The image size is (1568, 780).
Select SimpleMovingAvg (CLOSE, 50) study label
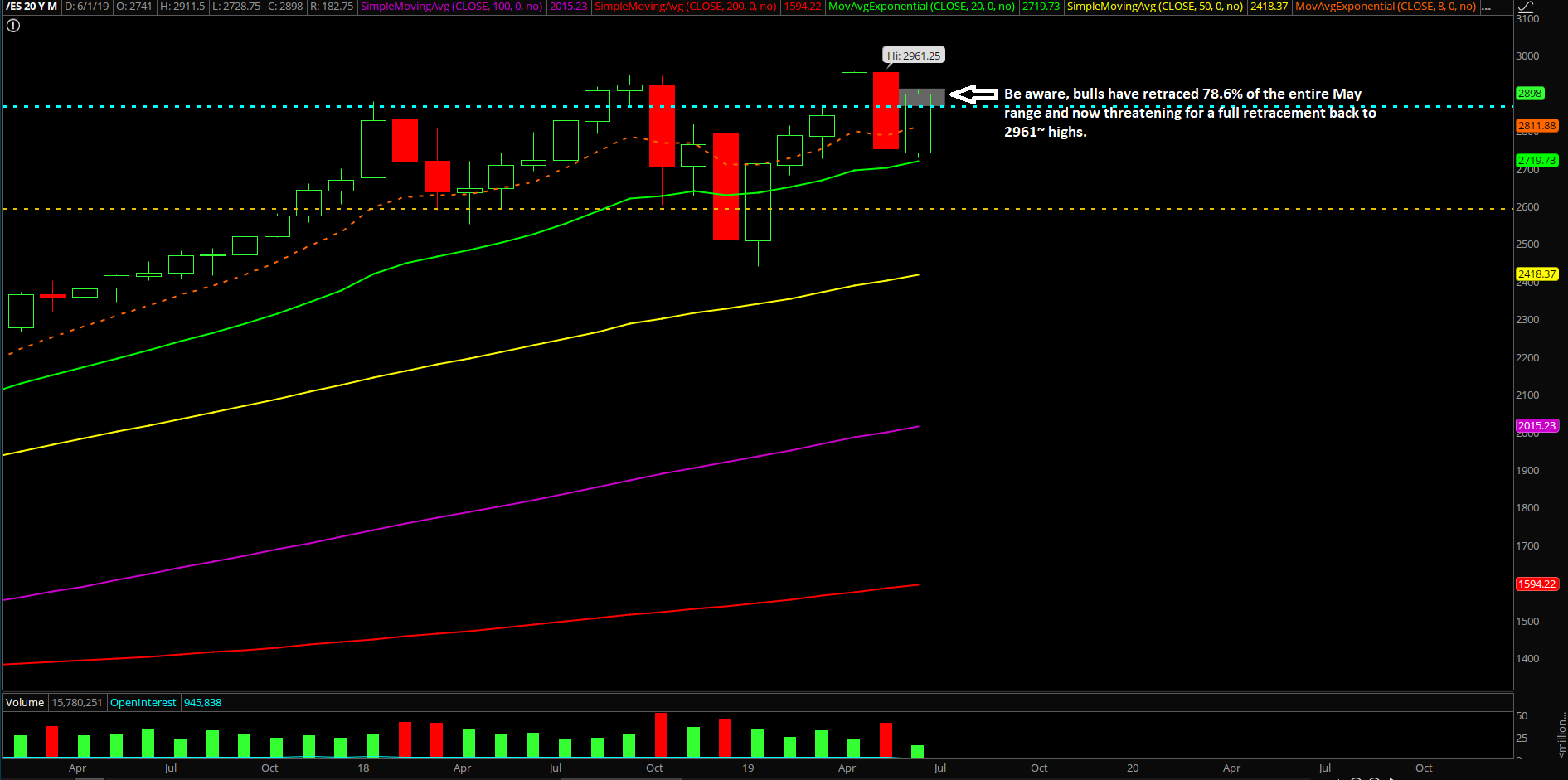tap(1155, 7)
